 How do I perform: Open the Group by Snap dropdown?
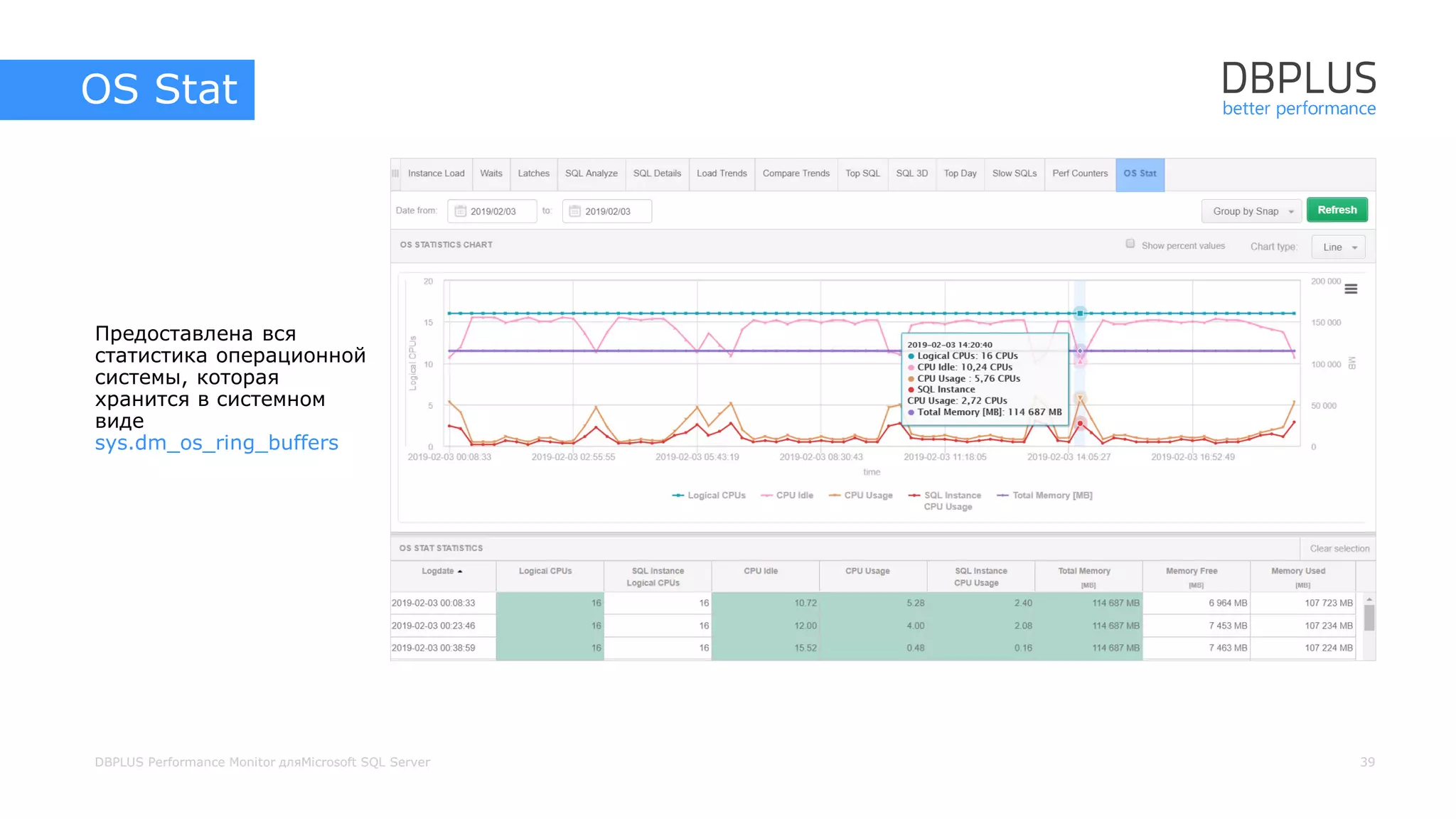(1252, 211)
